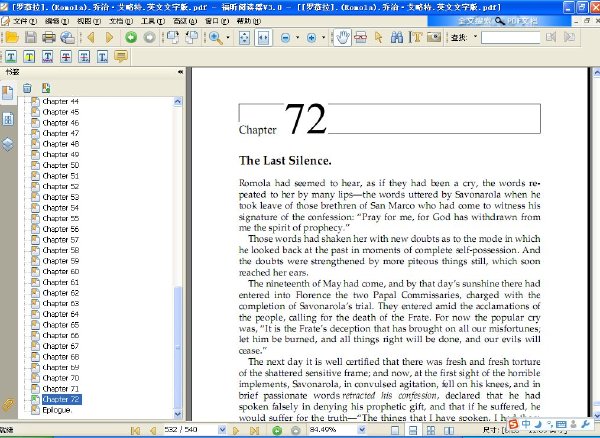Select the Chapter 44 bookmark
The height and width of the screenshot is (438, 600).
tap(60, 101)
